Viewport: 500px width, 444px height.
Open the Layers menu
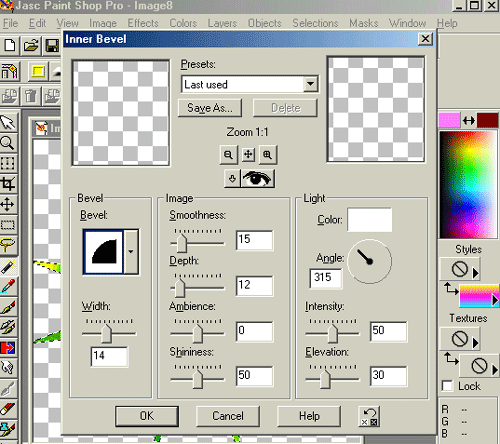222,23
